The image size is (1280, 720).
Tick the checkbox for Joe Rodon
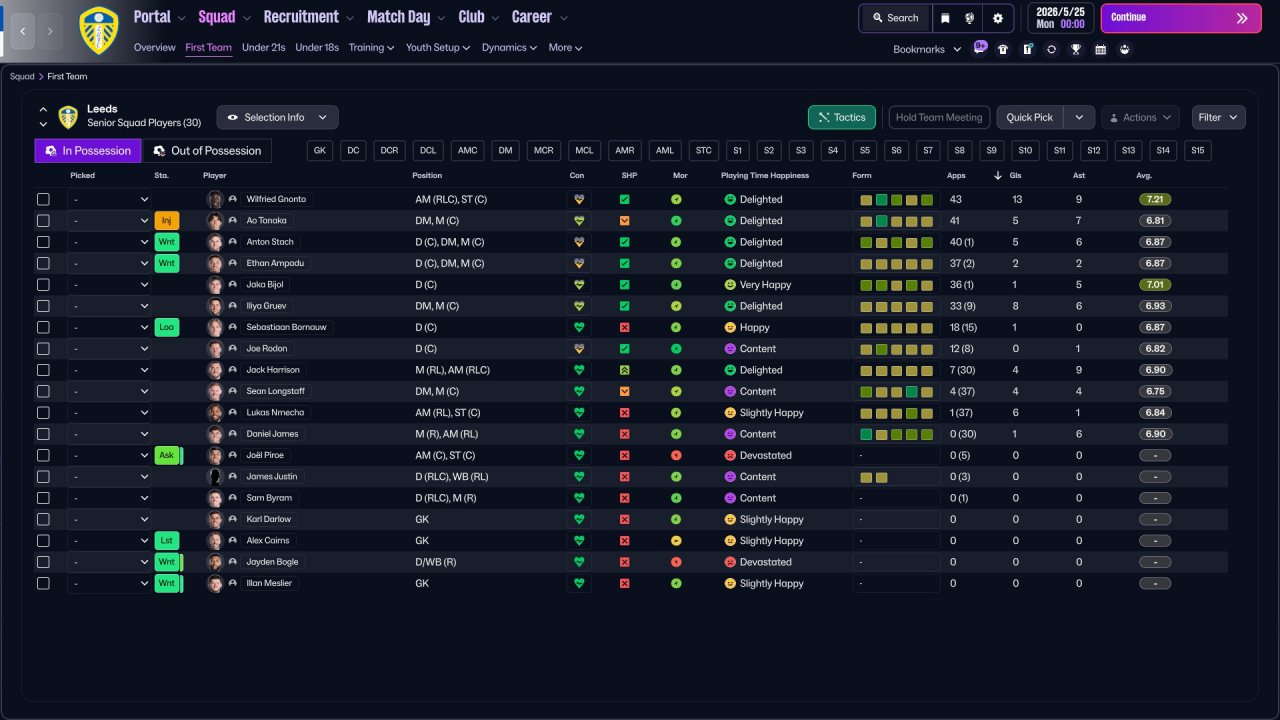(43, 348)
